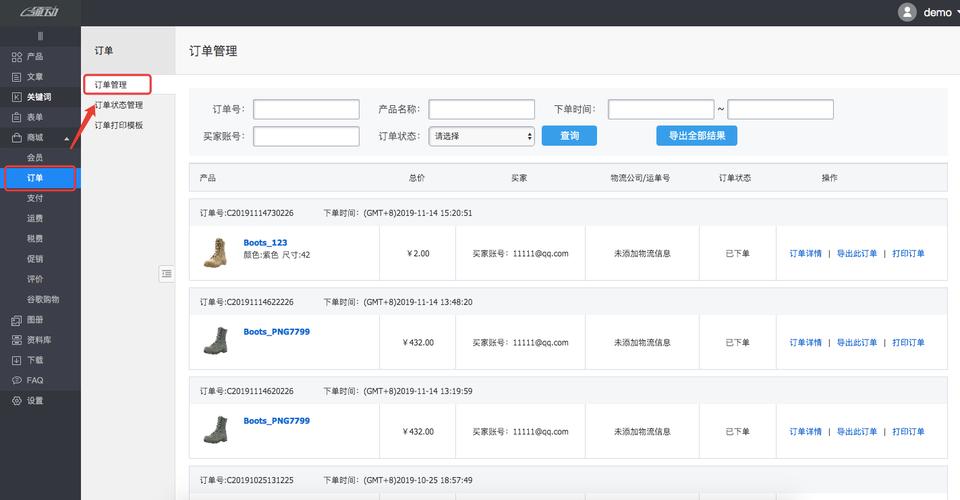This screenshot has width=960, height=500.
Task: Select 谷歌购物 in the sidebar
Action: (43, 299)
